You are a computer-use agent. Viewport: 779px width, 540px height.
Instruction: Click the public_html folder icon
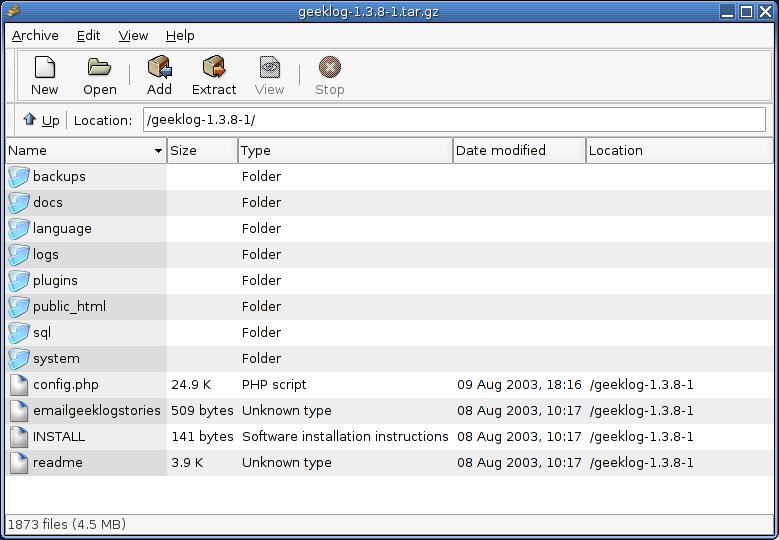[19, 307]
